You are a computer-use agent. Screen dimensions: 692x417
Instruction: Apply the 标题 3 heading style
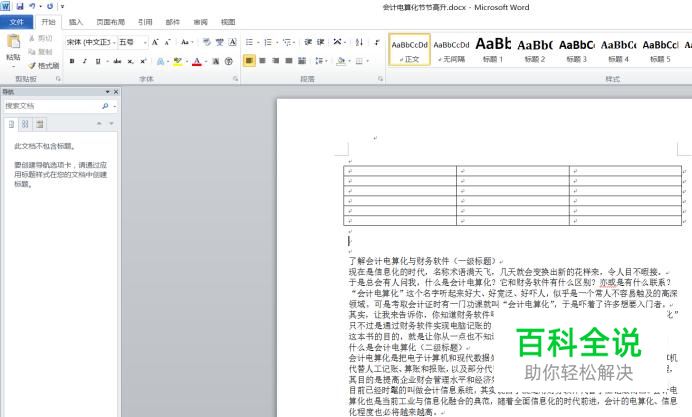pyautogui.click(x=576, y=49)
